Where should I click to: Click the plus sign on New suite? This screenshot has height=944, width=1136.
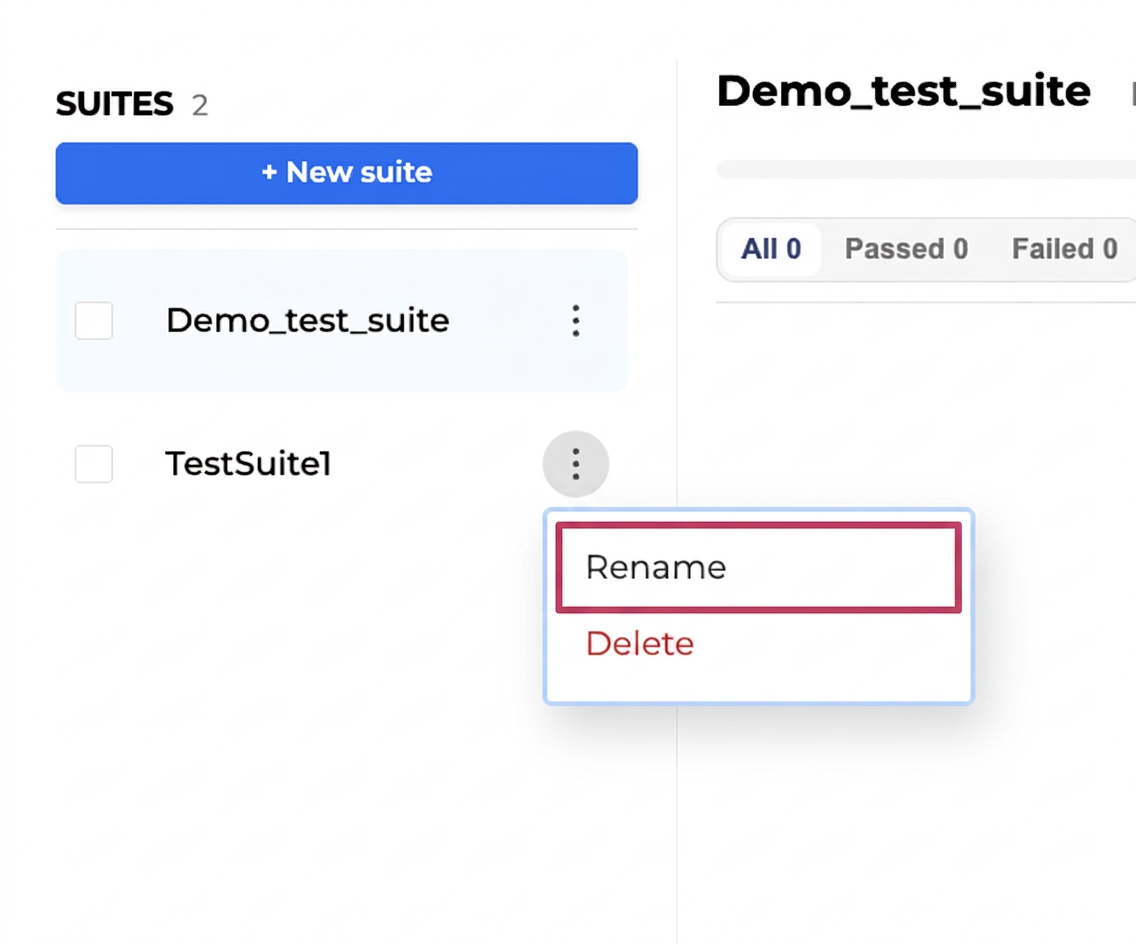269,172
